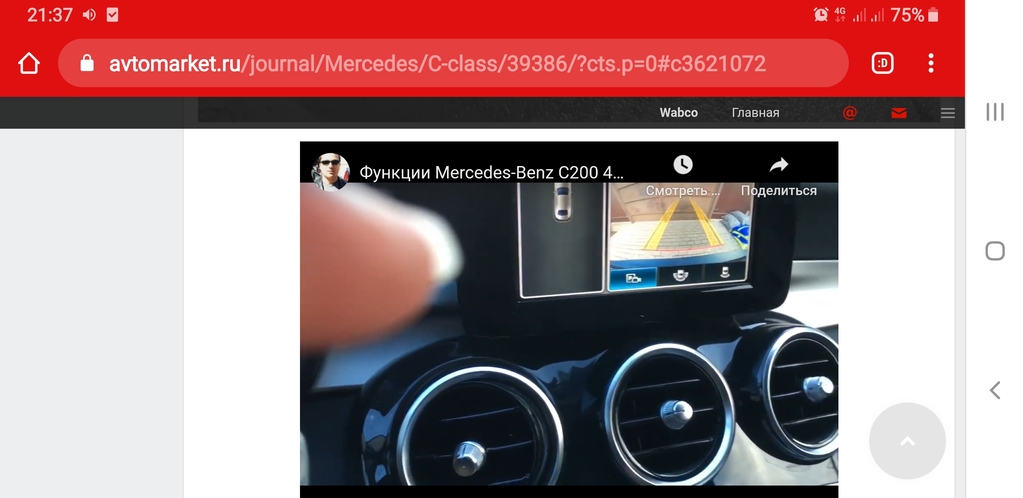Tap the 21:37 clock in status bar
The height and width of the screenshot is (498, 1023).
coord(50,14)
